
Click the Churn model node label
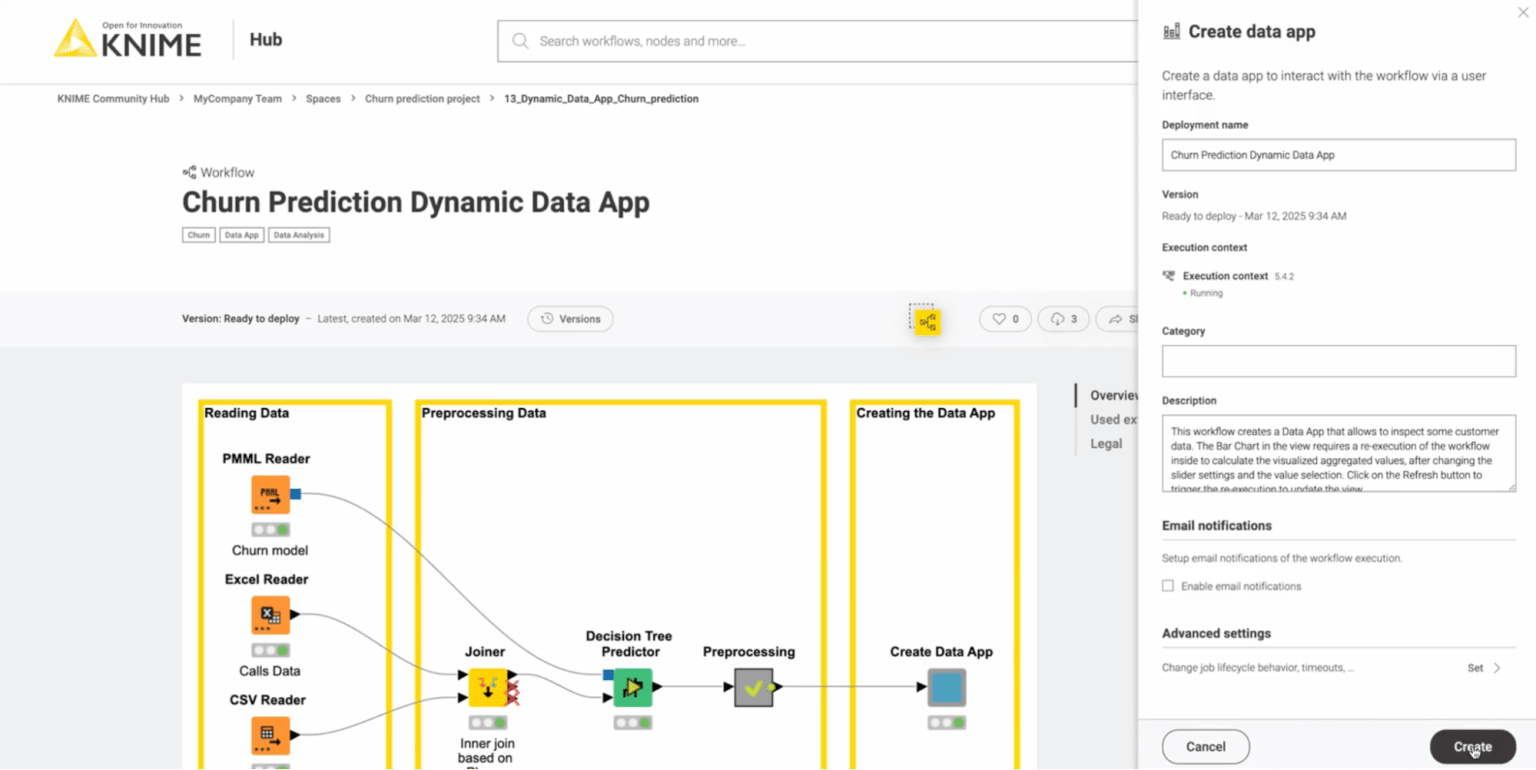[270, 550]
